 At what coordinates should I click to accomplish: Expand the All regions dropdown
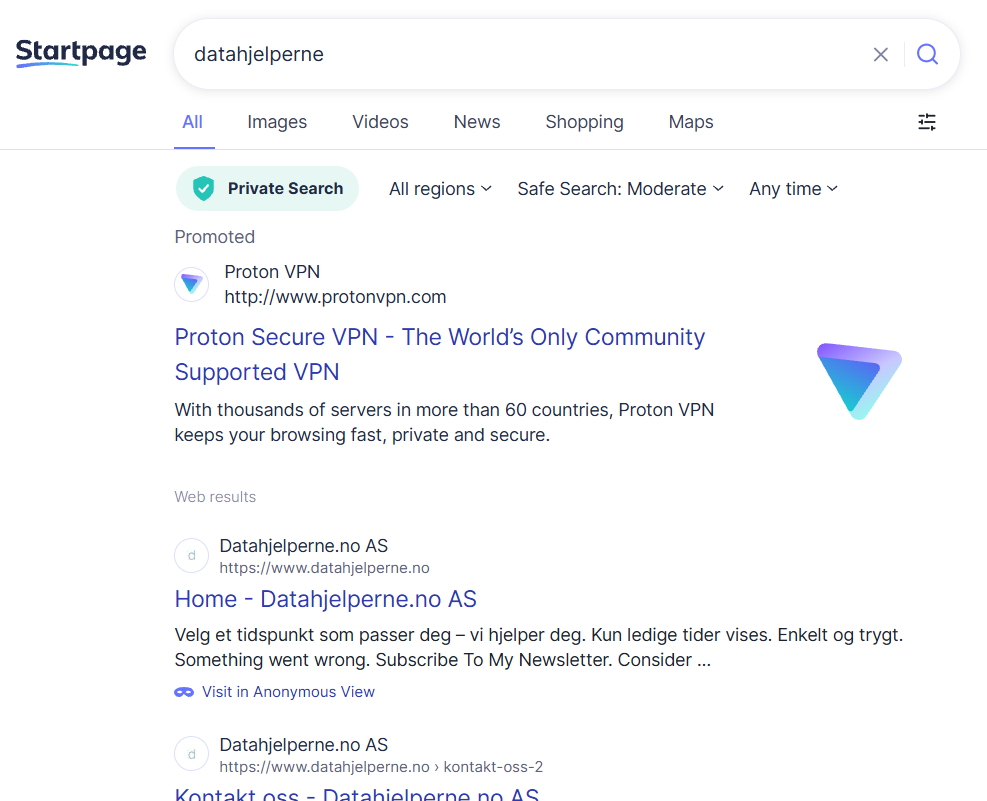point(440,189)
